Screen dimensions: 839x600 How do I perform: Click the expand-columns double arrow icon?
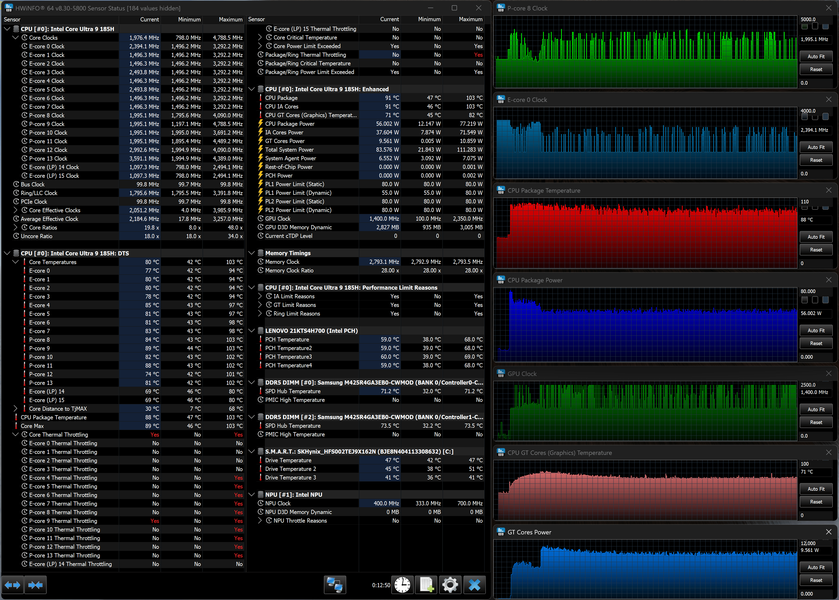click(12, 585)
